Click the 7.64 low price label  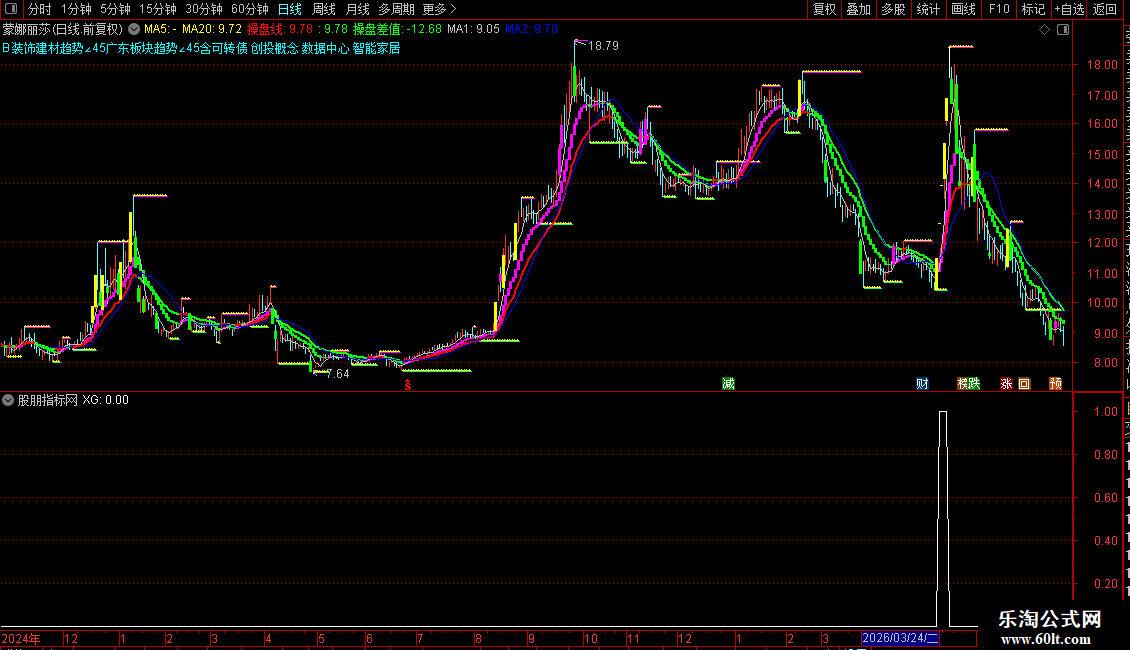click(x=337, y=373)
